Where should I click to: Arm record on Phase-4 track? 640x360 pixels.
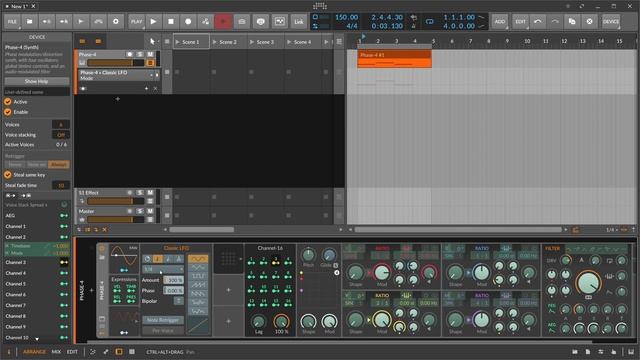pyautogui.click(x=129, y=54)
